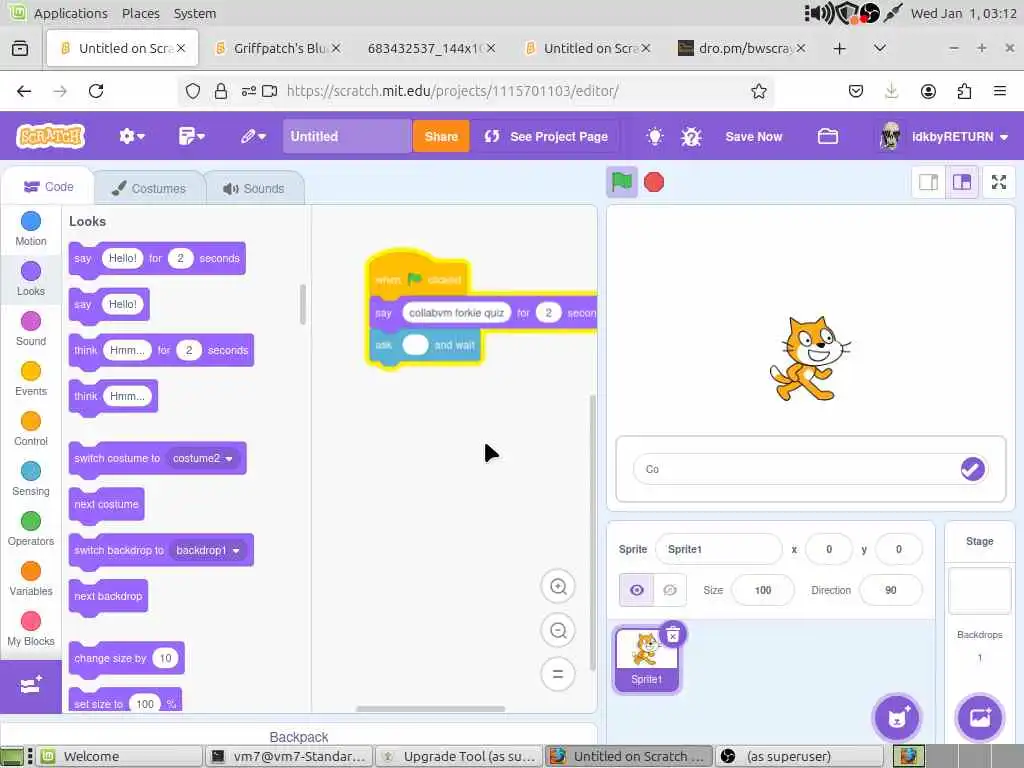Hide the sprite with crossed eye icon
This screenshot has width=1024, height=768.
point(669,590)
